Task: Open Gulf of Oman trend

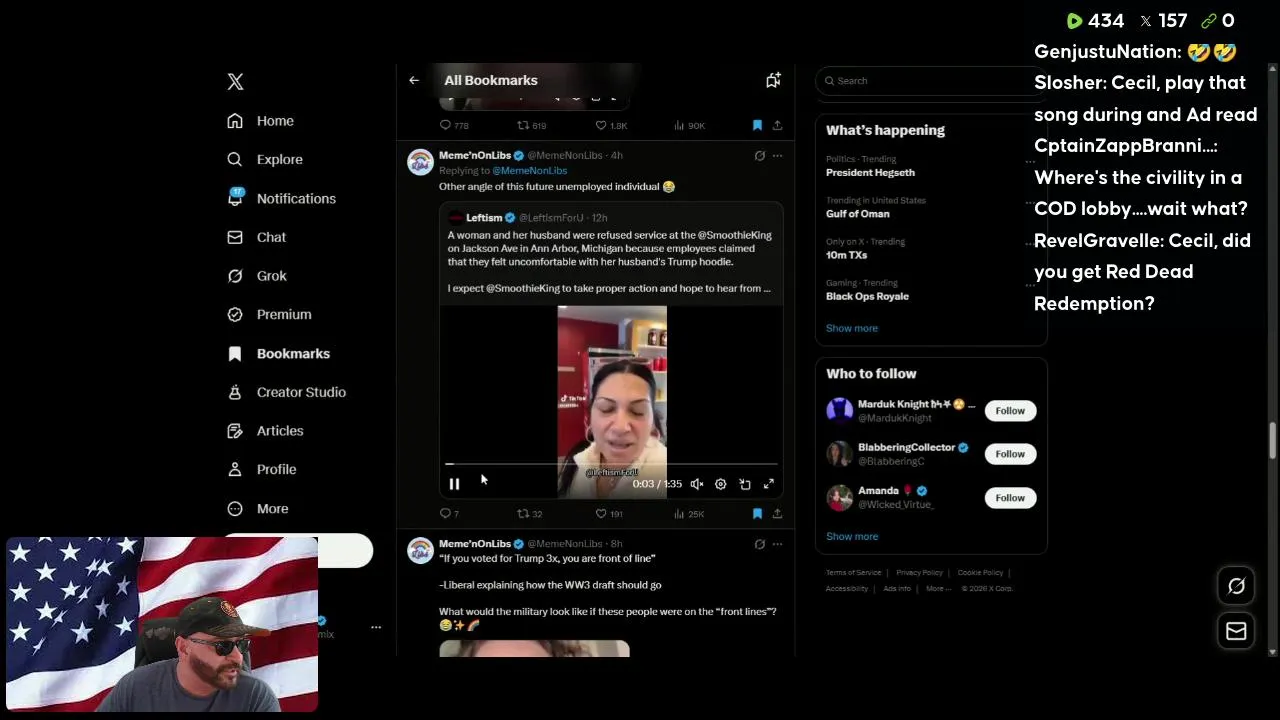Action: 857,214
